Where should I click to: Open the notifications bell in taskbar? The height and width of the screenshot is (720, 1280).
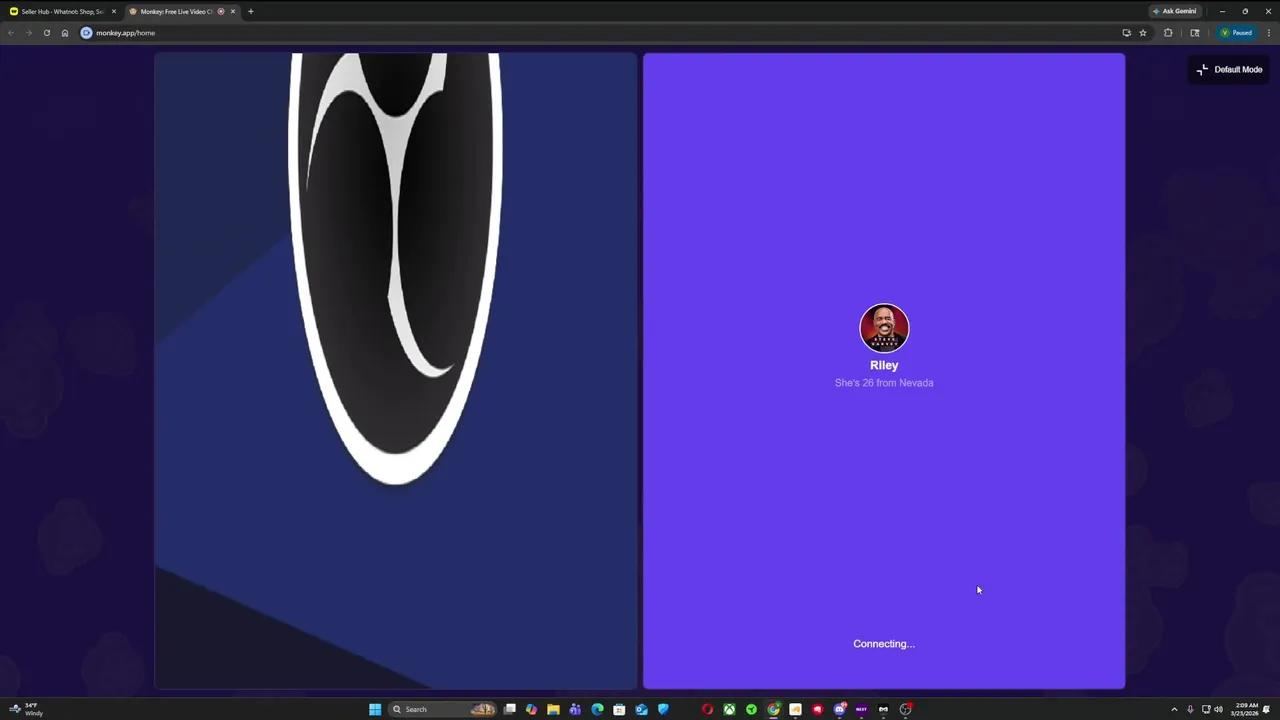point(1266,709)
